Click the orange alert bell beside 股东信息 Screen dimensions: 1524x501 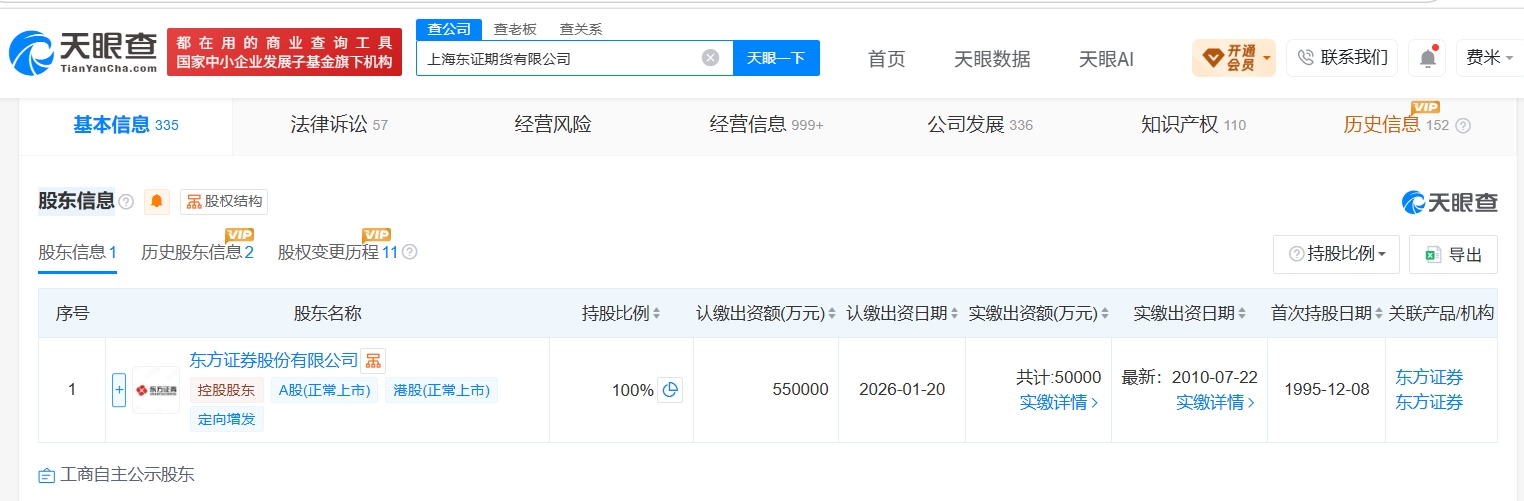click(x=157, y=202)
